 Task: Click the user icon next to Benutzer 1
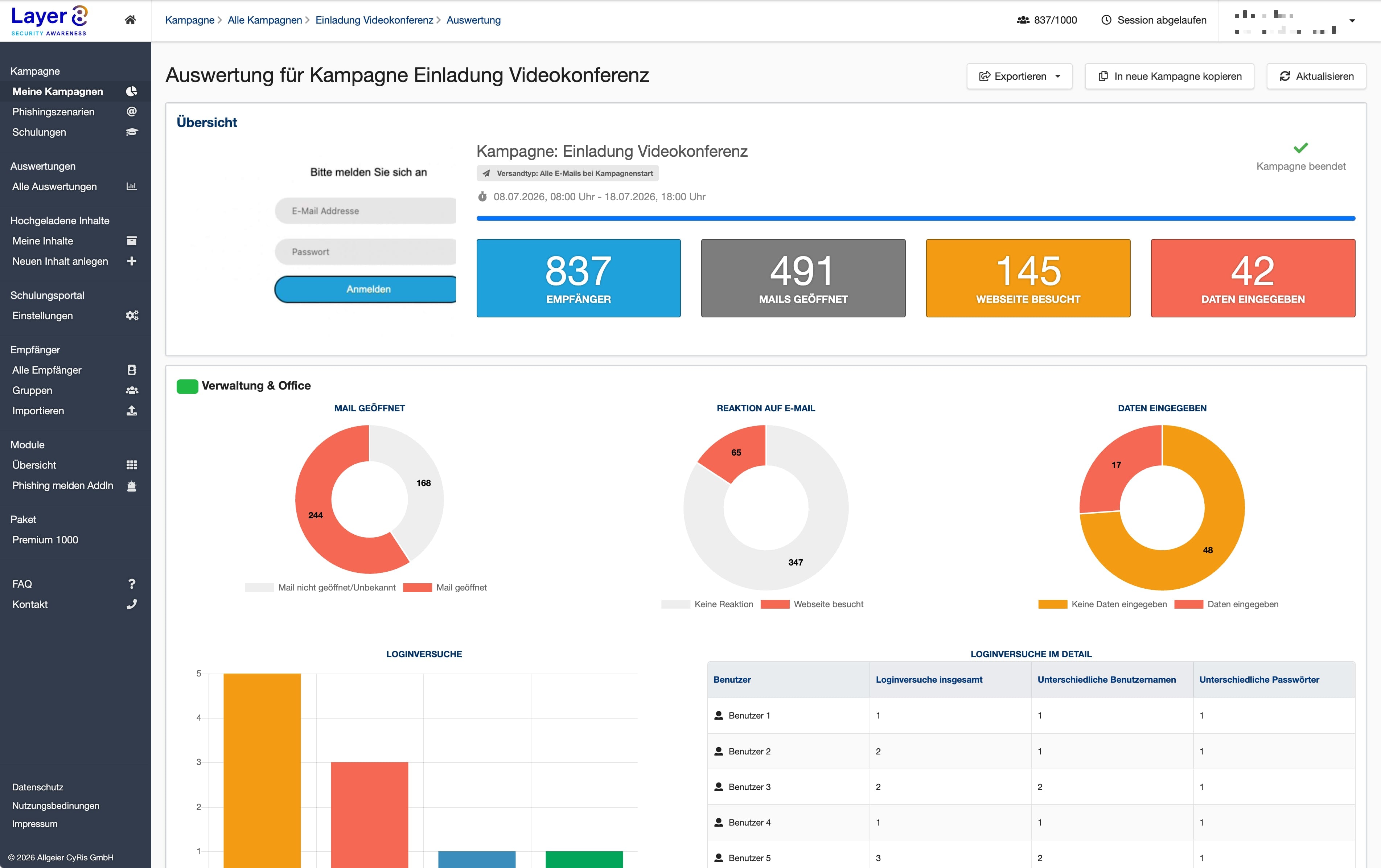pos(719,715)
